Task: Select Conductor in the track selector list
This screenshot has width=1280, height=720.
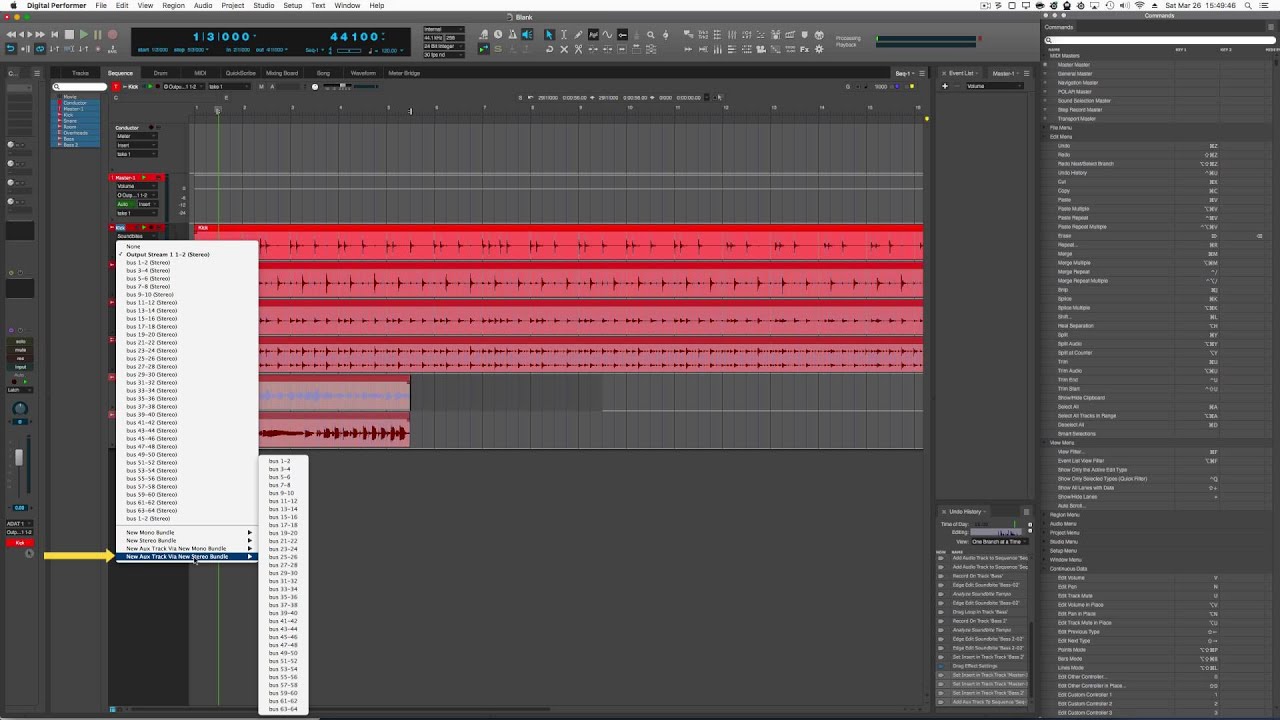Action: click(75, 103)
